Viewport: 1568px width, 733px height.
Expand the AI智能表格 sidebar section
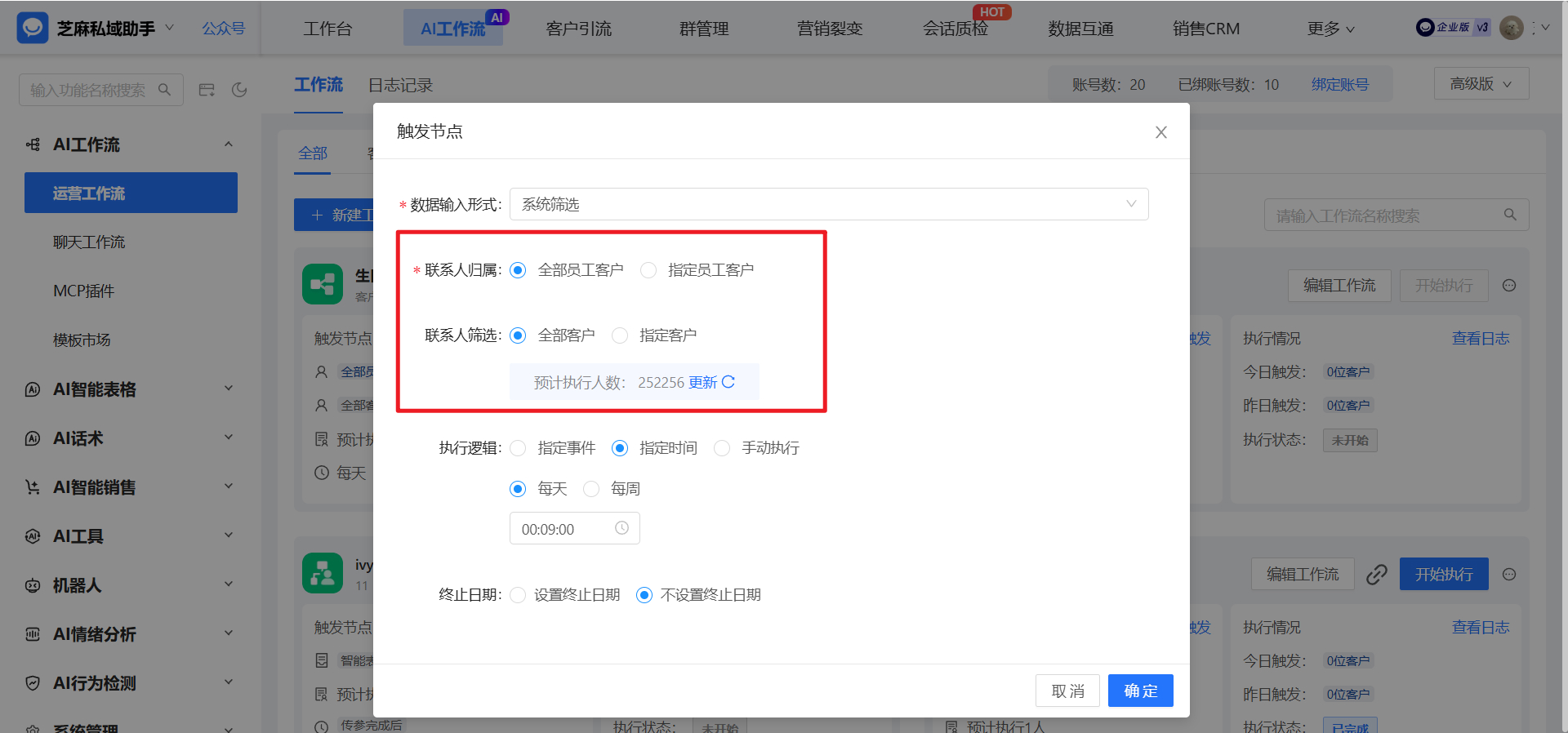coord(229,389)
